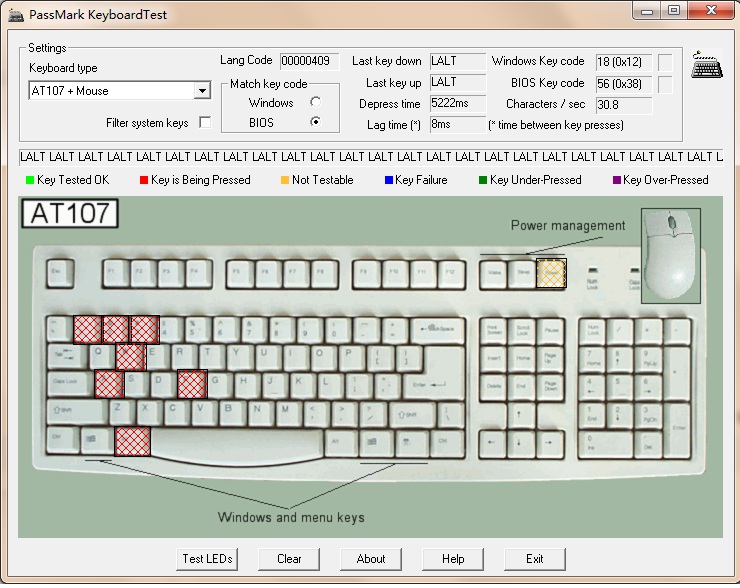Click the orange Not Testable swatch
This screenshot has height=588, width=740.
click(285, 180)
